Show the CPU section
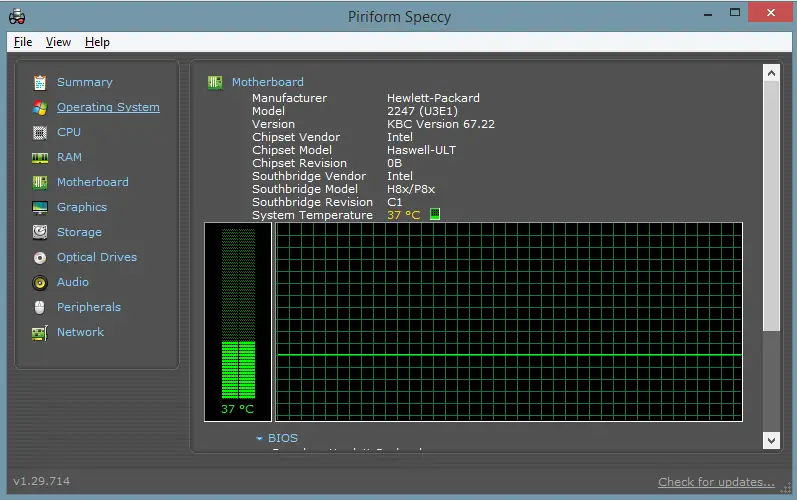 (69, 132)
